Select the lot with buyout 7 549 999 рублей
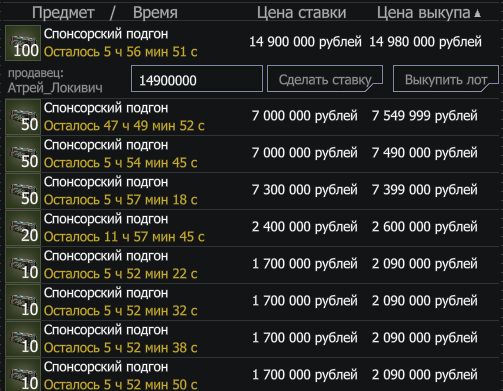 pos(251,117)
